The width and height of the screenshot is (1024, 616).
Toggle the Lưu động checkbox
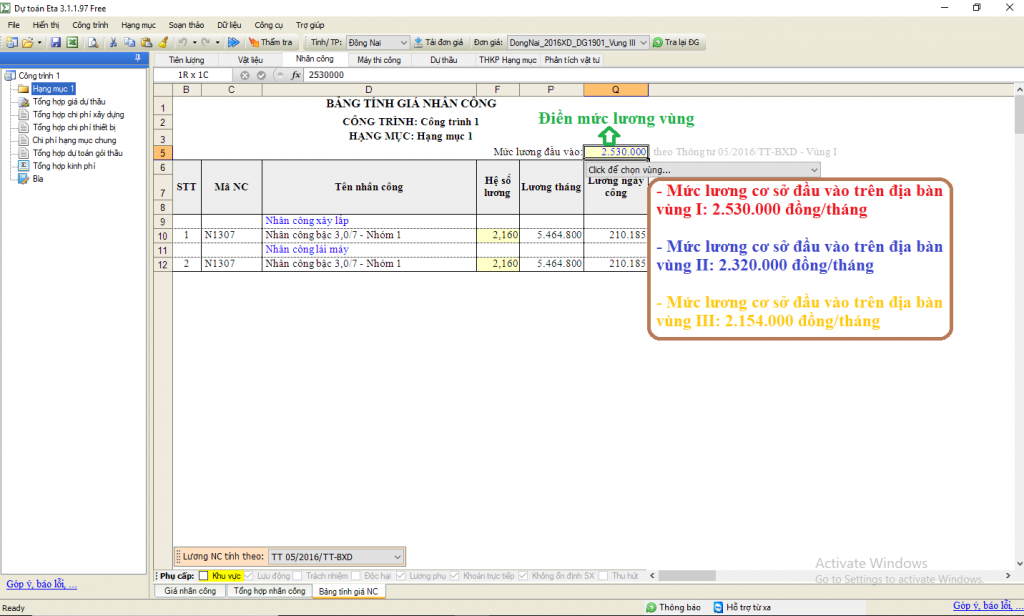point(250,576)
